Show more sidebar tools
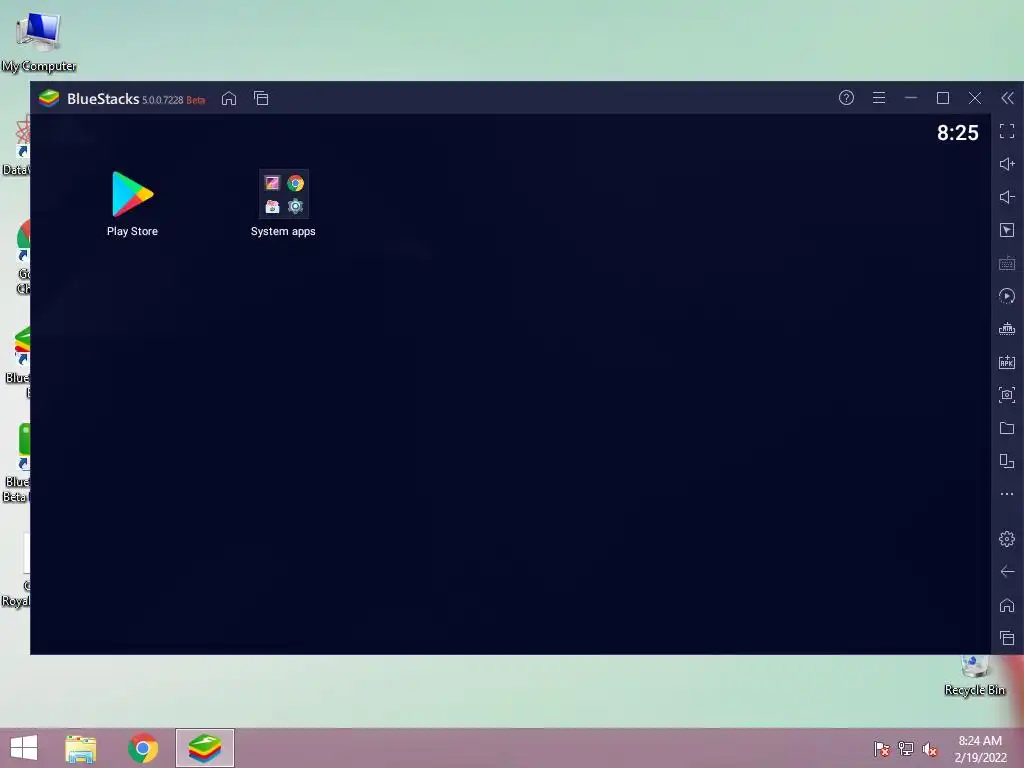 pos(1007,494)
